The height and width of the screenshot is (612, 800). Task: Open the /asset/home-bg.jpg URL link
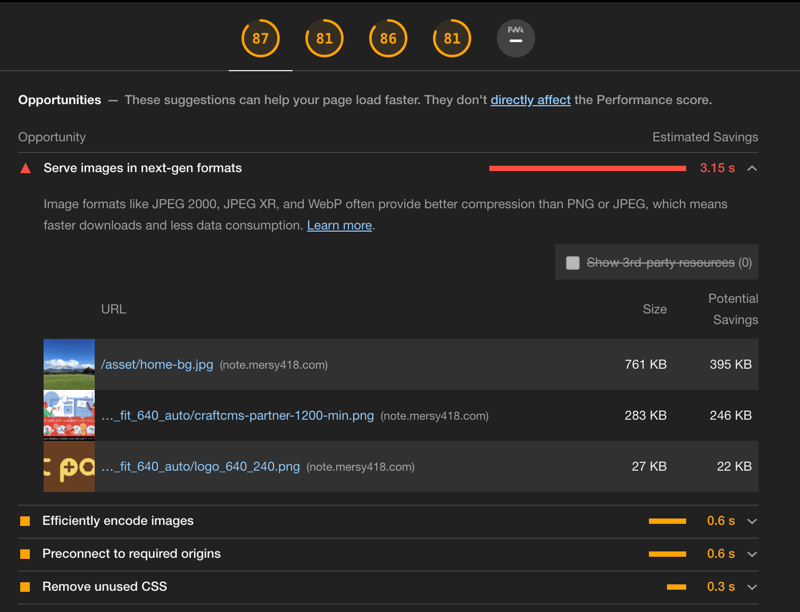click(157, 365)
